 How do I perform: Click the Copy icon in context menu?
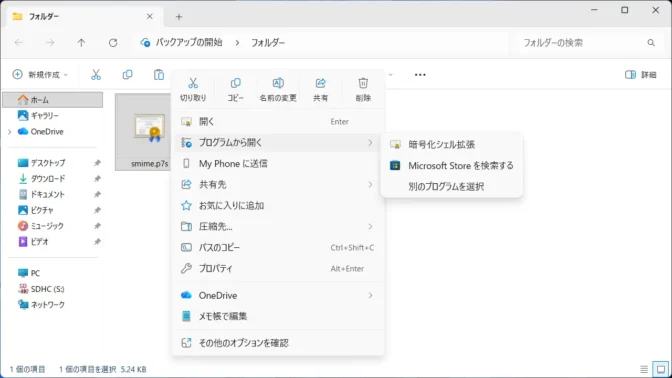point(235,83)
